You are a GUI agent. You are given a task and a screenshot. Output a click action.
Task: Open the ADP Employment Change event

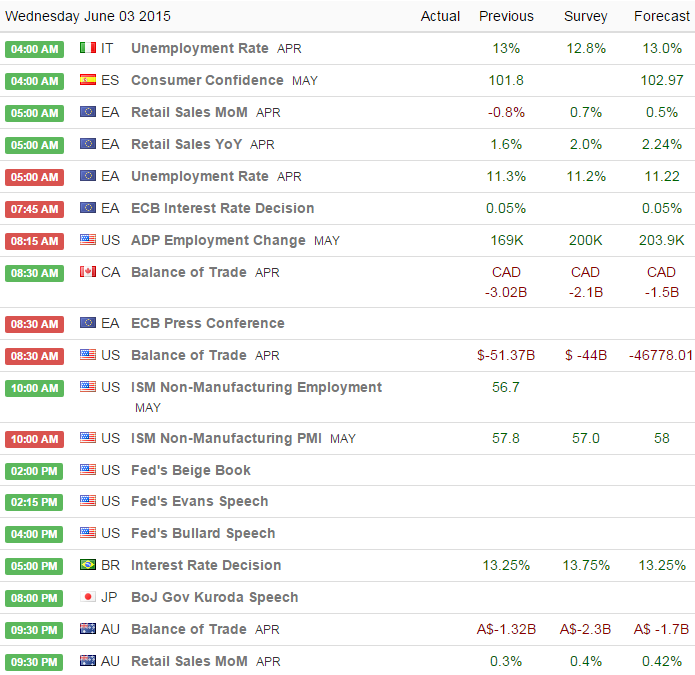click(218, 240)
